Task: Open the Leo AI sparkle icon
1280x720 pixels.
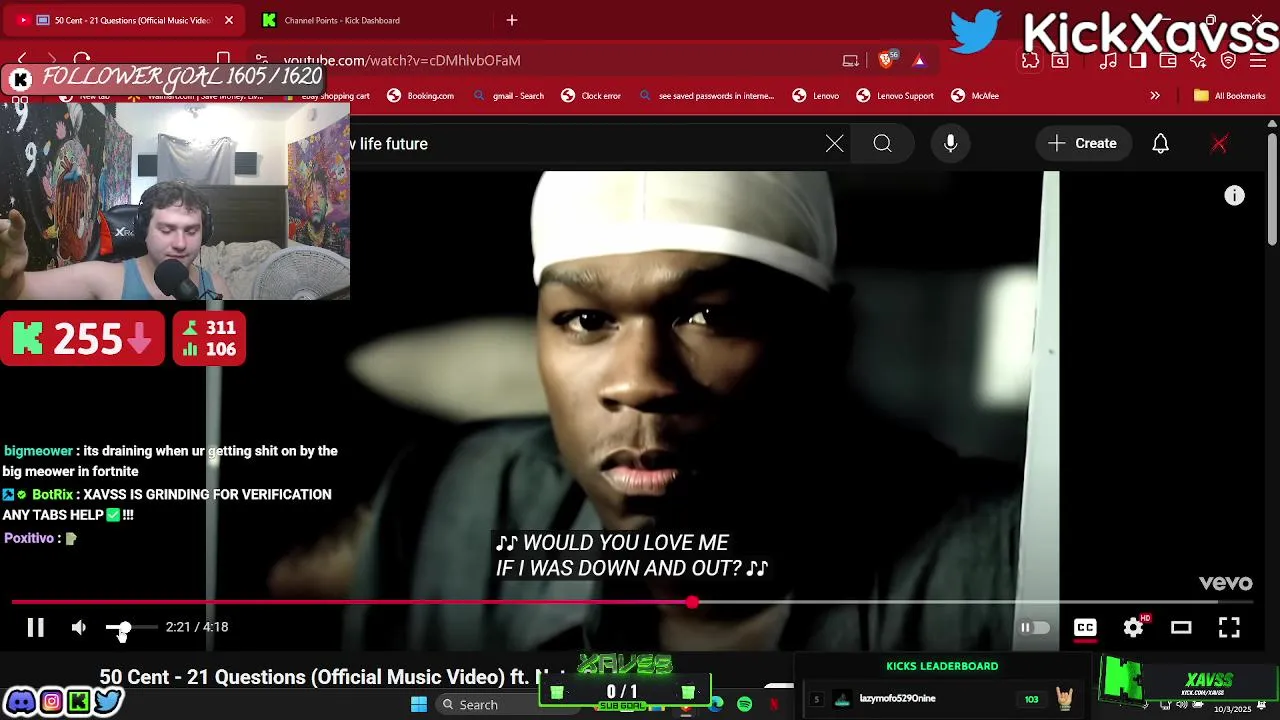Action: tap(1199, 61)
